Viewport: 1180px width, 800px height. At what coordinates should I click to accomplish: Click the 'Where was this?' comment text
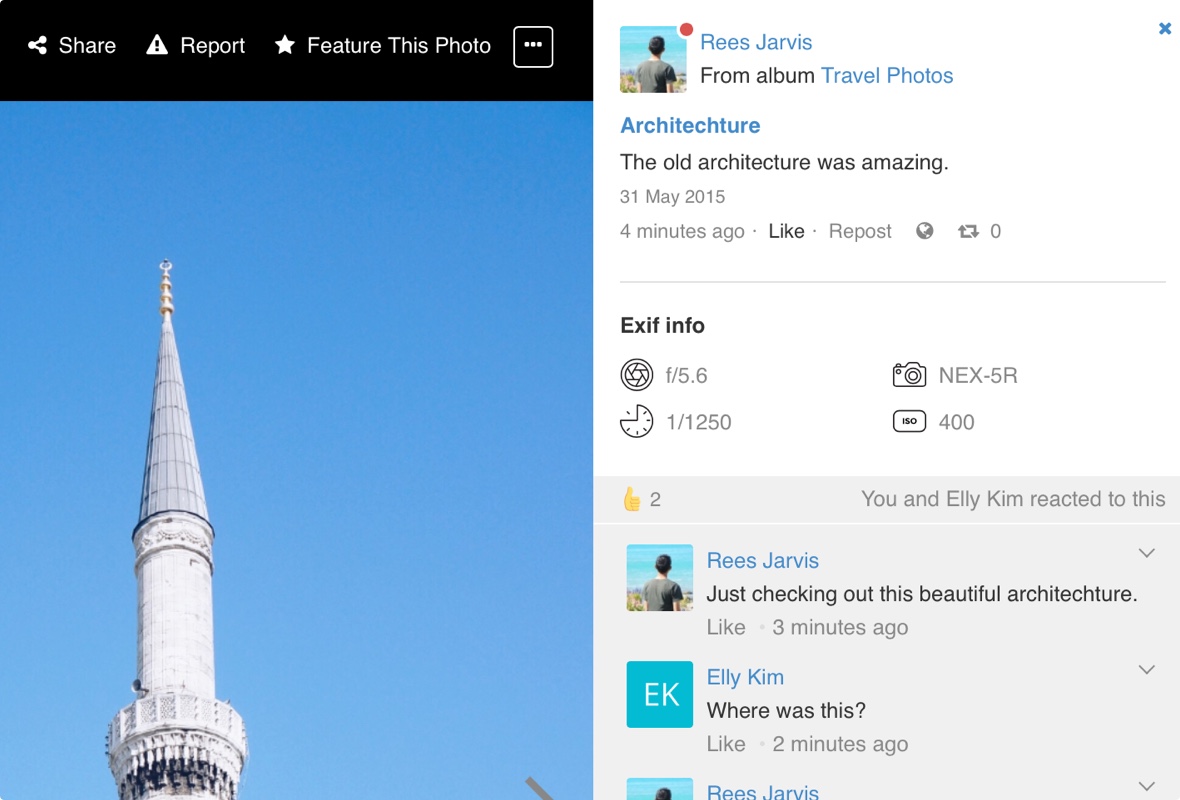click(786, 711)
